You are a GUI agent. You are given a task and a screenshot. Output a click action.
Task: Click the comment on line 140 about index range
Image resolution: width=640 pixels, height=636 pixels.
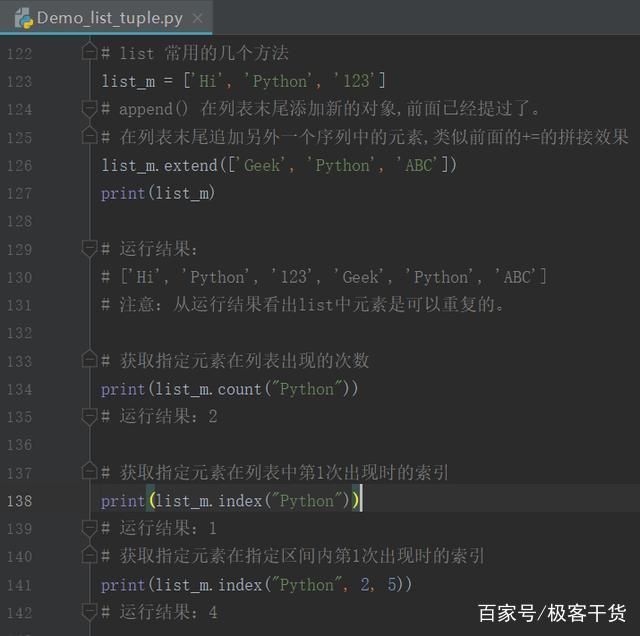[293, 556]
